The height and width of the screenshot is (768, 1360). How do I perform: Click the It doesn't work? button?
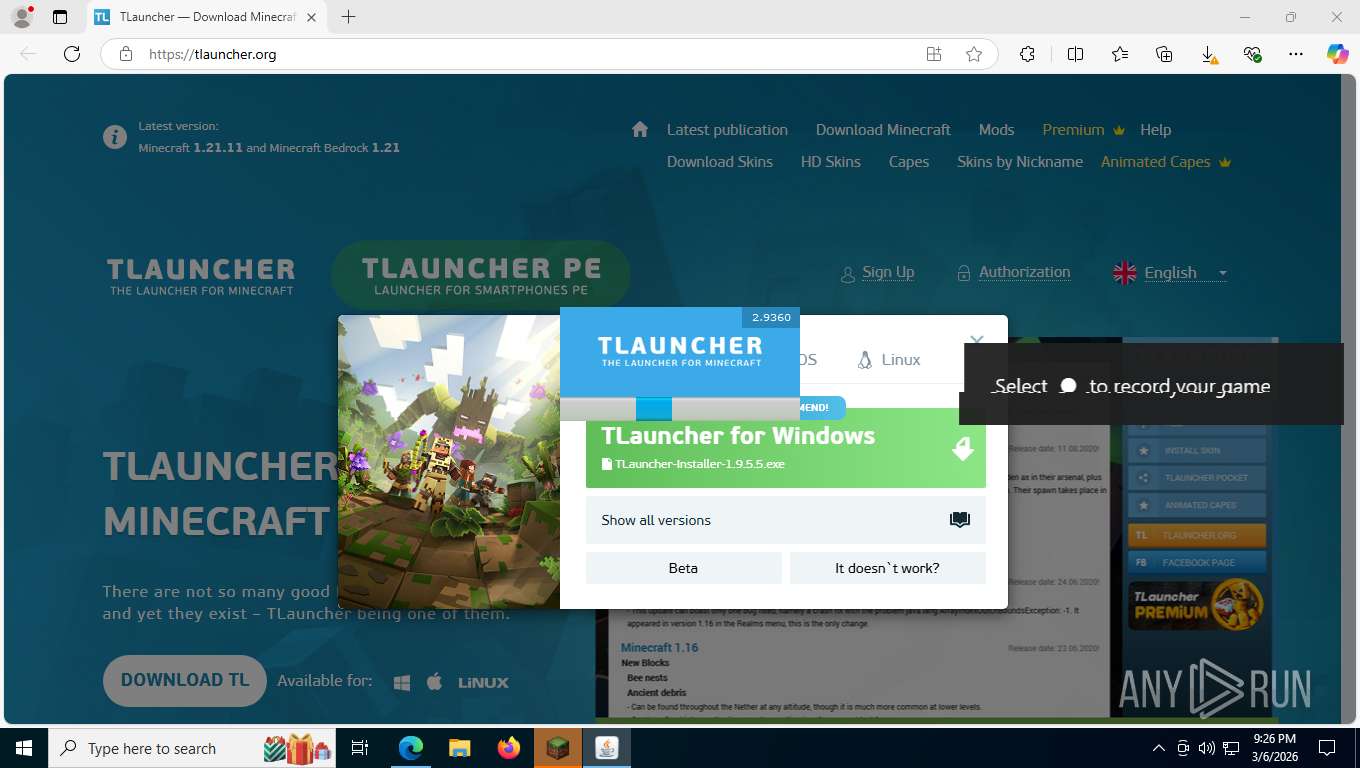887,568
